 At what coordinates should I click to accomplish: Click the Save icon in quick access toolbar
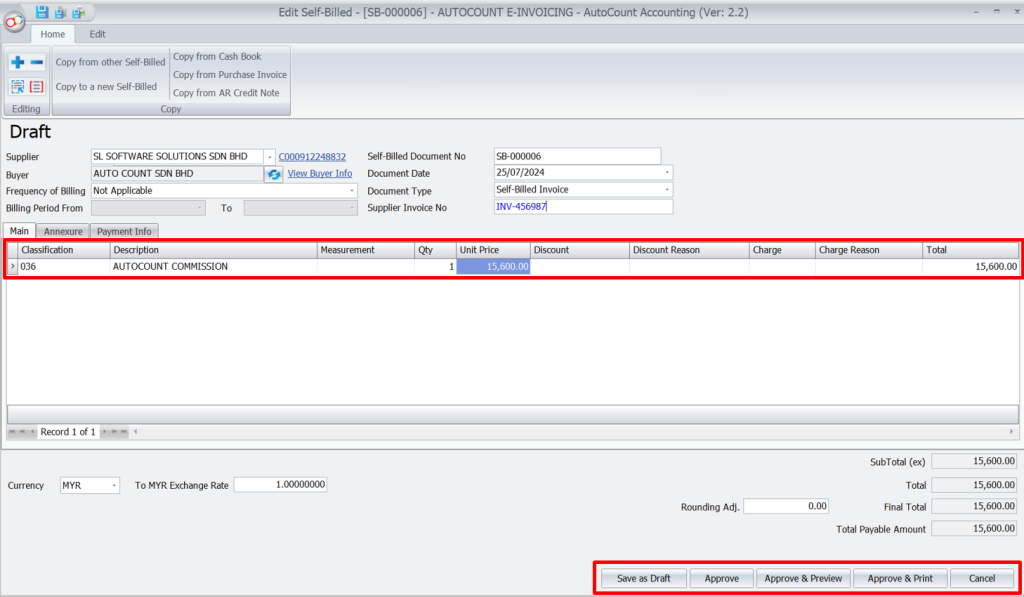point(42,12)
